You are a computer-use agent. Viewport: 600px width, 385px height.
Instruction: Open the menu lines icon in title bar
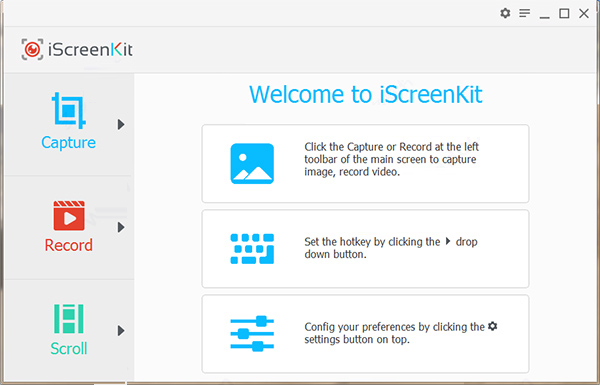click(525, 13)
